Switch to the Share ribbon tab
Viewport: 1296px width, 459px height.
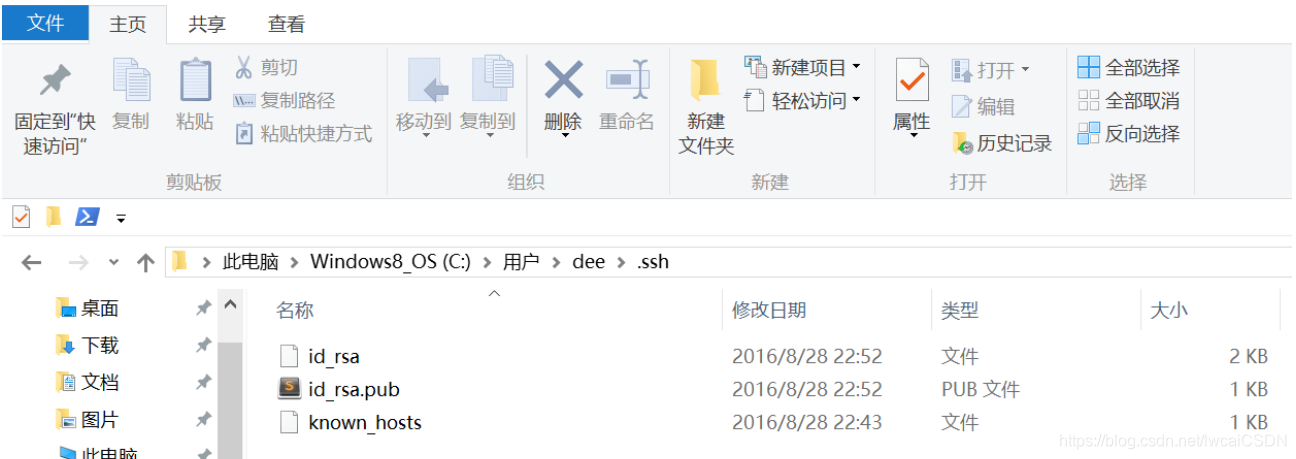coord(206,24)
